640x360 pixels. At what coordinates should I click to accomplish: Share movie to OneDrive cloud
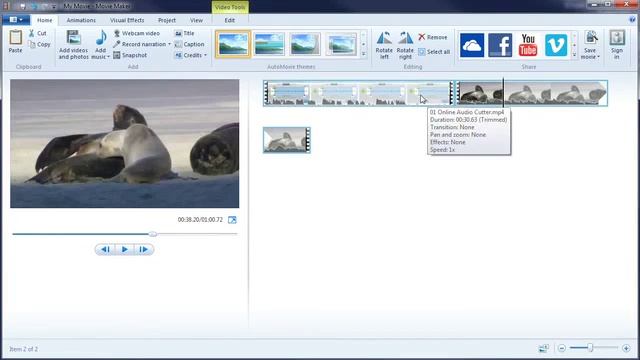tap(472, 45)
